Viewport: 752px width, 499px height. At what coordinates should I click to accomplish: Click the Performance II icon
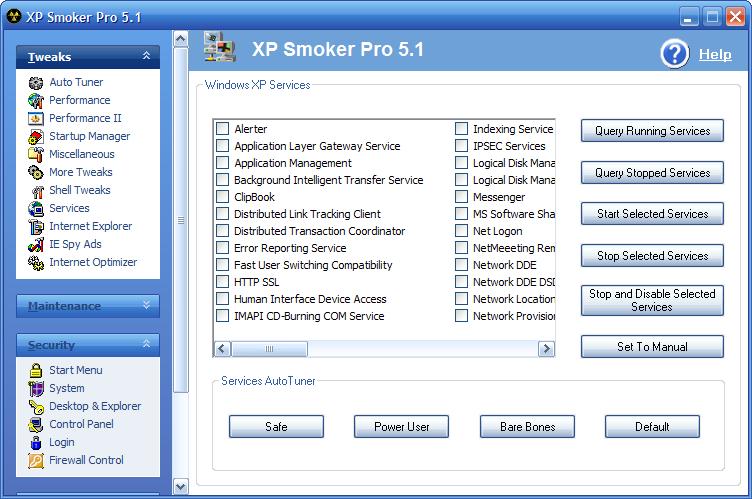pos(35,119)
